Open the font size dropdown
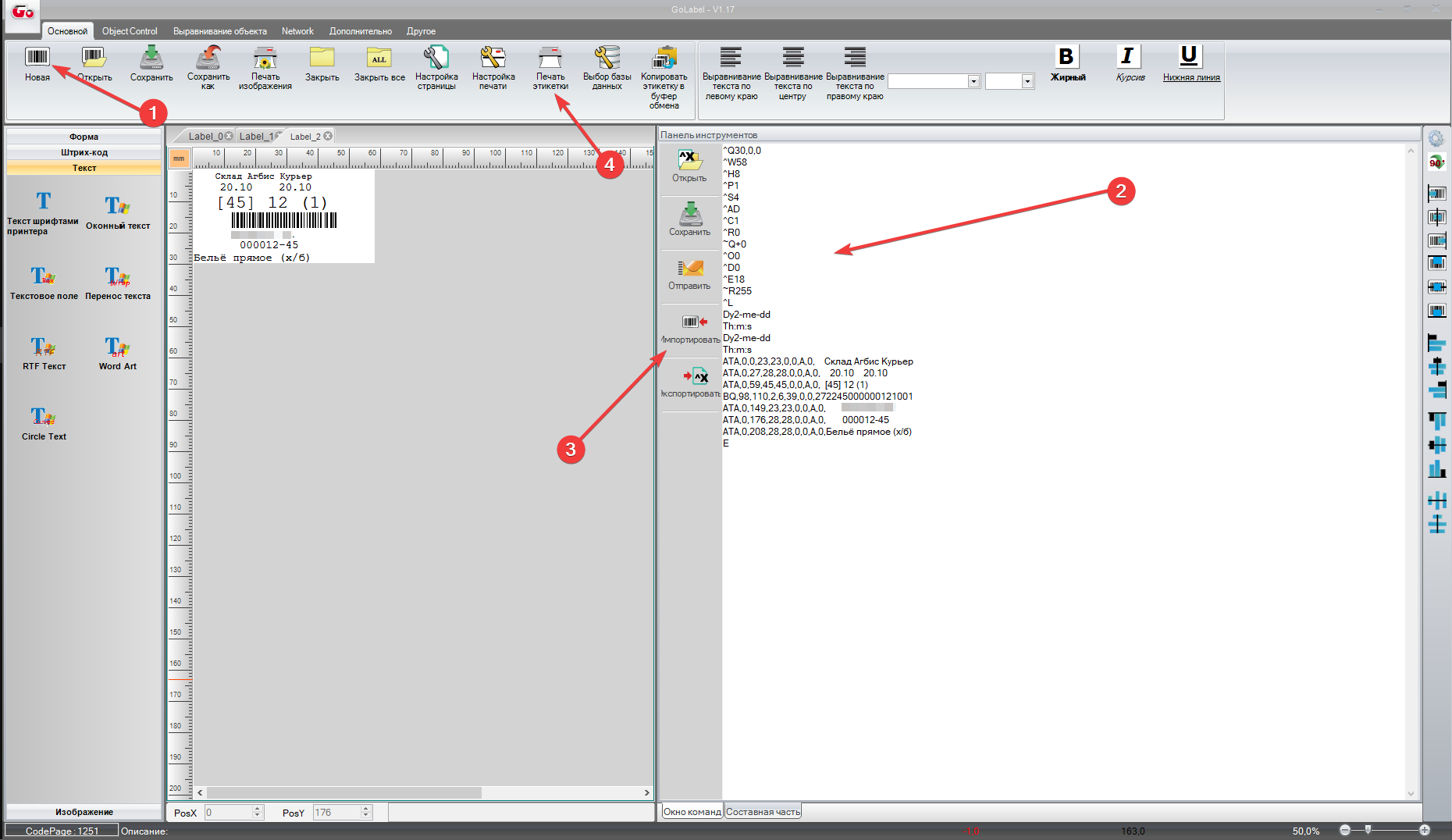Screen dimensions: 1452x840 coord(1027,81)
